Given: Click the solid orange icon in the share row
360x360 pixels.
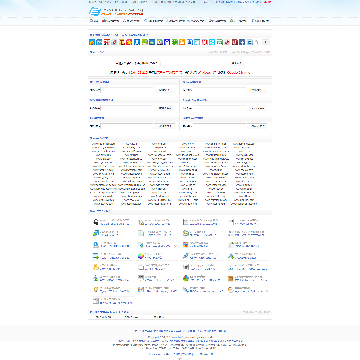Looking at the screenshot, I should click(182, 42).
